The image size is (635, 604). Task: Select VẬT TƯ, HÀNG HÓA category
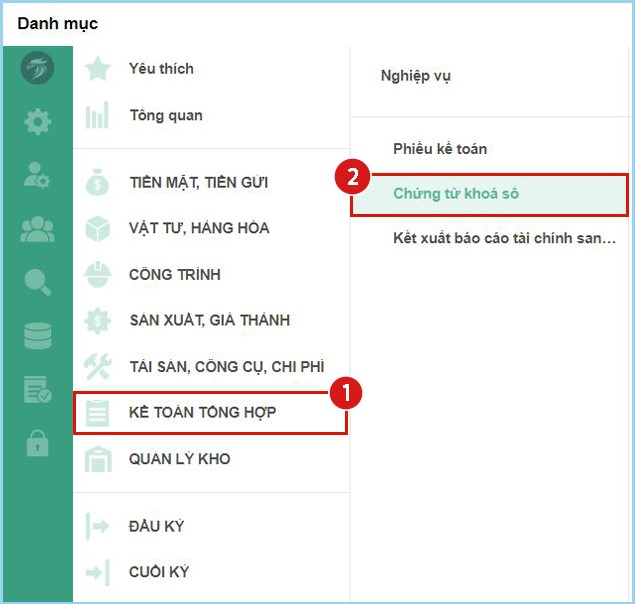(198, 228)
